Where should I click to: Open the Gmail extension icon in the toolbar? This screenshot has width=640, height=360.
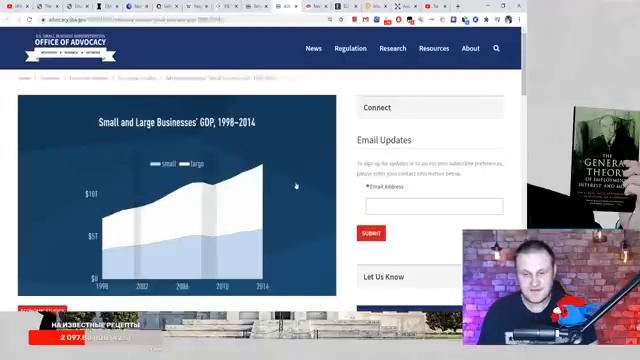point(365,20)
